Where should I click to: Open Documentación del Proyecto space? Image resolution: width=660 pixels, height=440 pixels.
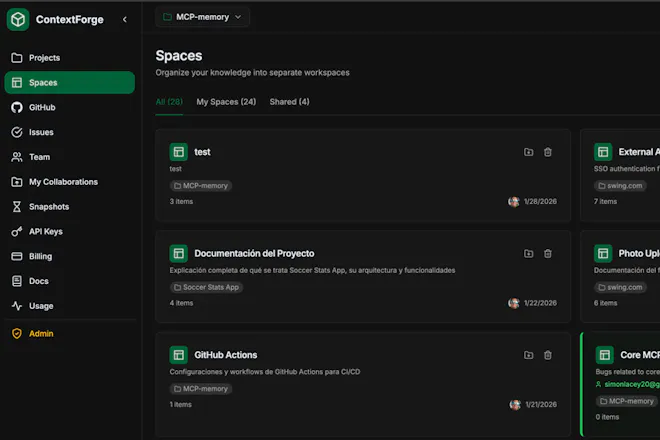(254, 253)
